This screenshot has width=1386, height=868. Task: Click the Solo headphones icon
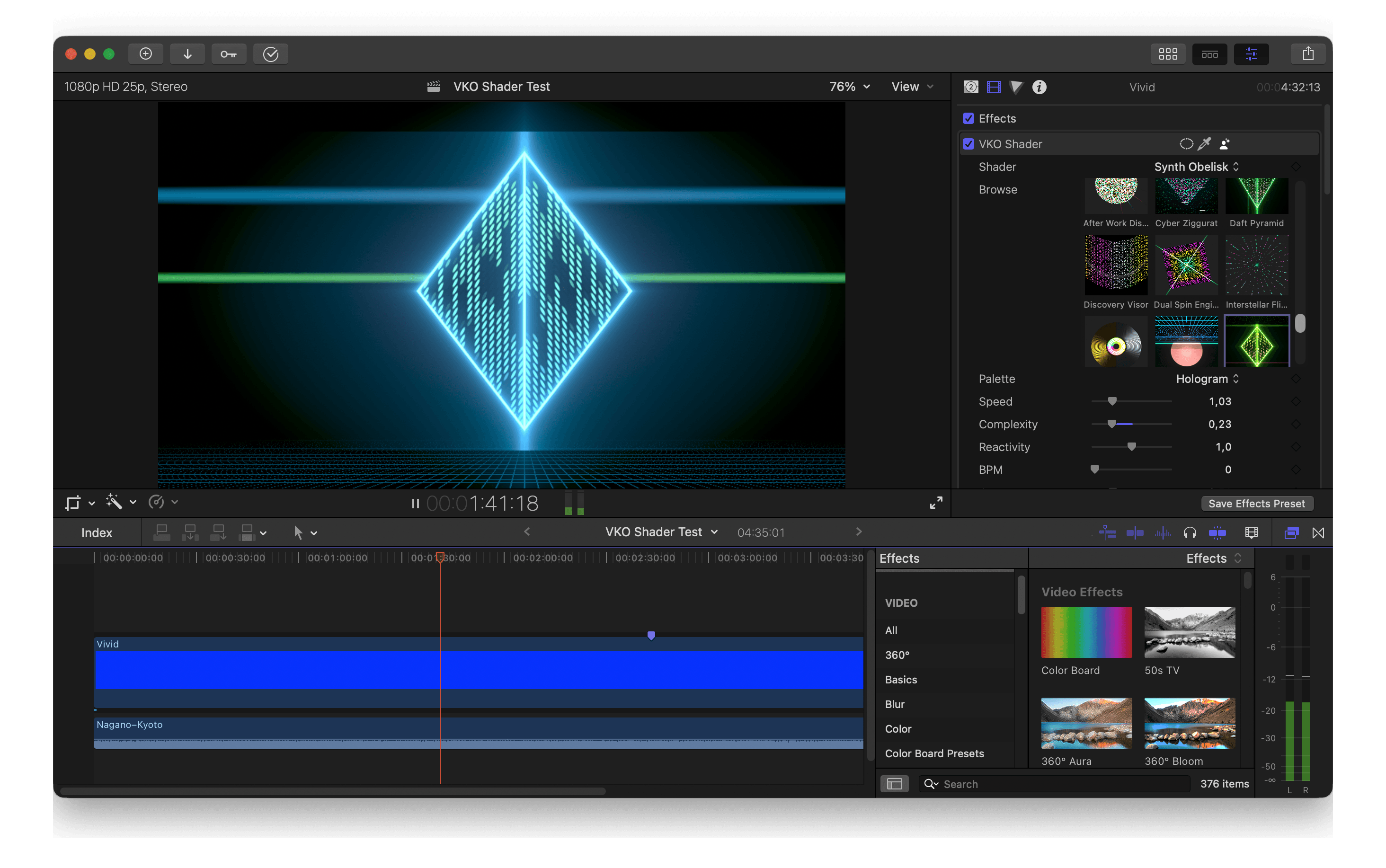pos(1190,533)
